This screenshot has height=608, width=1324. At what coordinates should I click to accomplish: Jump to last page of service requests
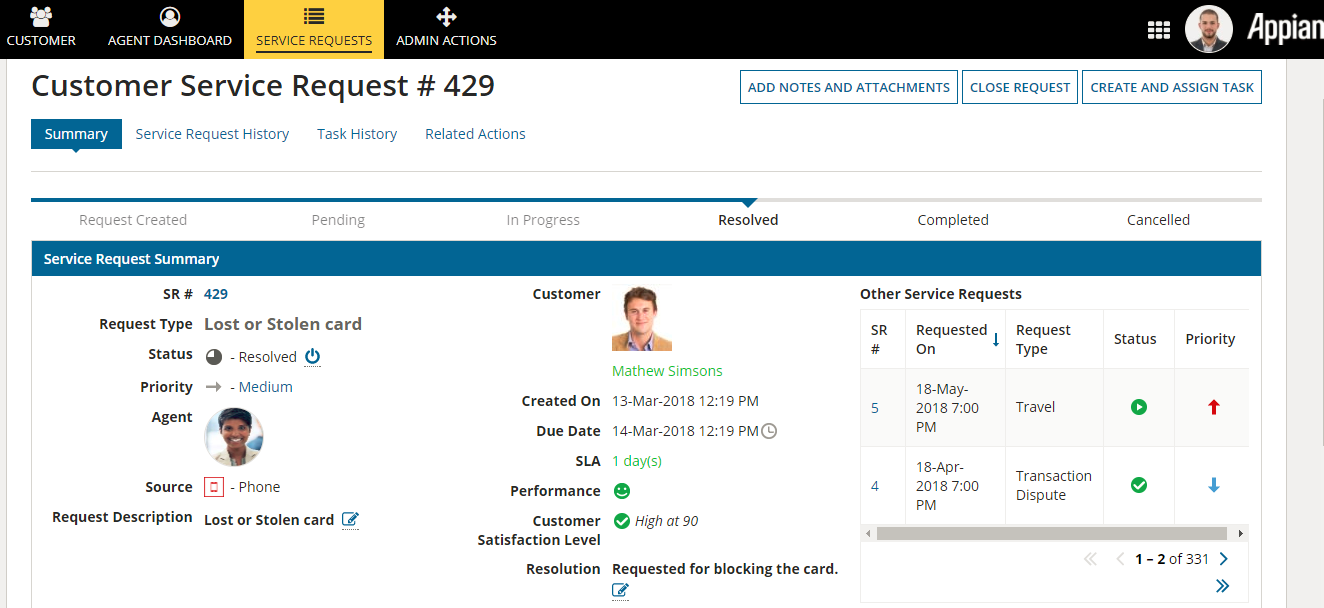pyautogui.click(x=1222, y=586)
